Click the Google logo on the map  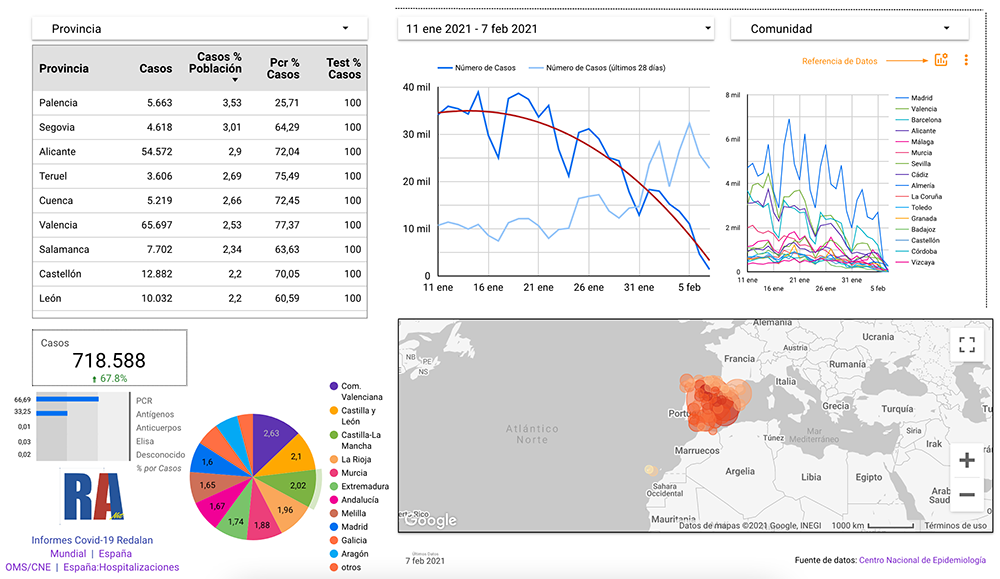(x=431, y=520)
